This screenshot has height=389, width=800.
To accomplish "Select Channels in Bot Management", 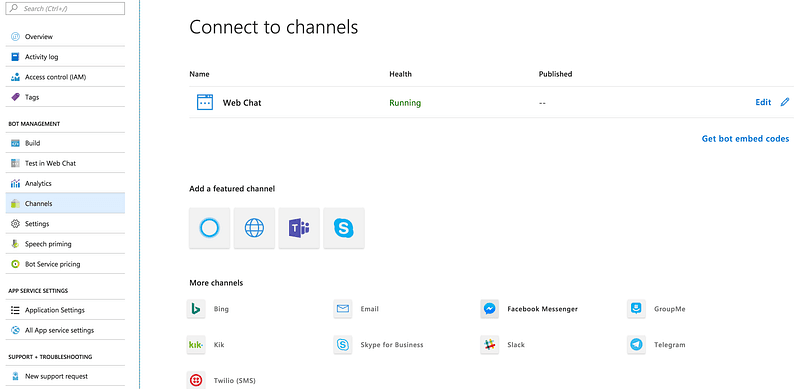I will [65, 204].
